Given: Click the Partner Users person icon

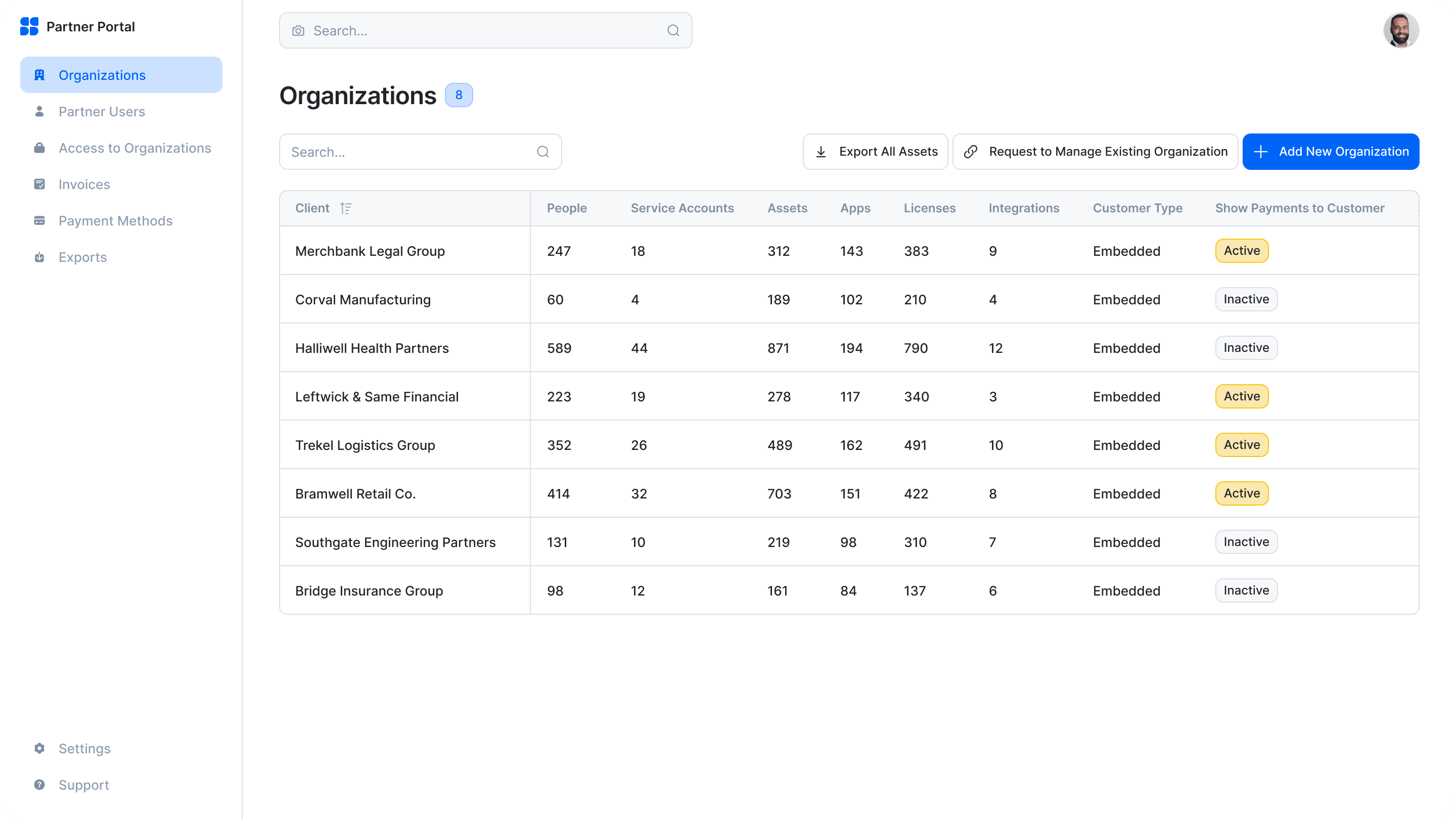Looking at the screenshot, I should tap(39, 111).
